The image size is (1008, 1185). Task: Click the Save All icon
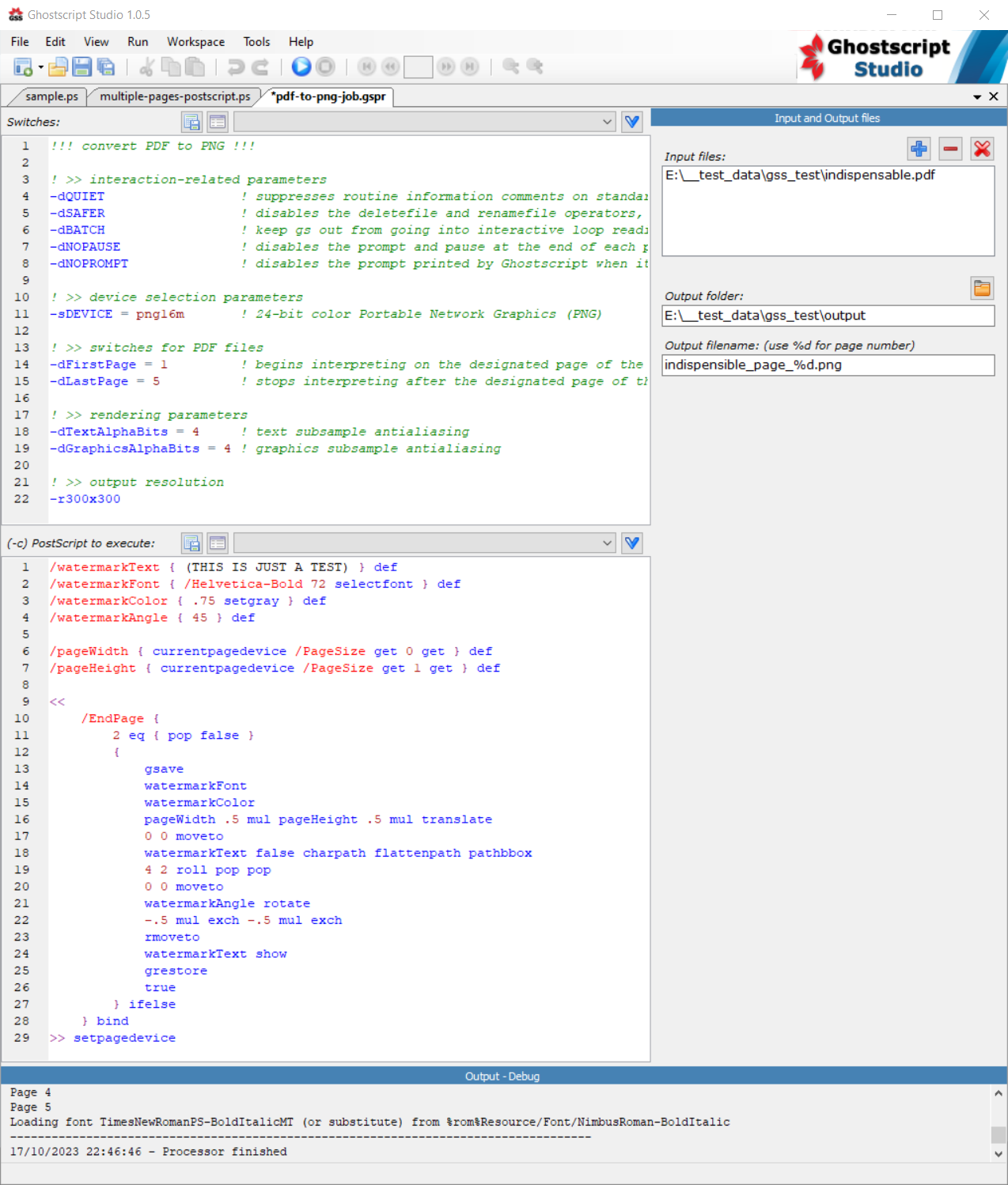pyautogui.click(x=105, y=67)
